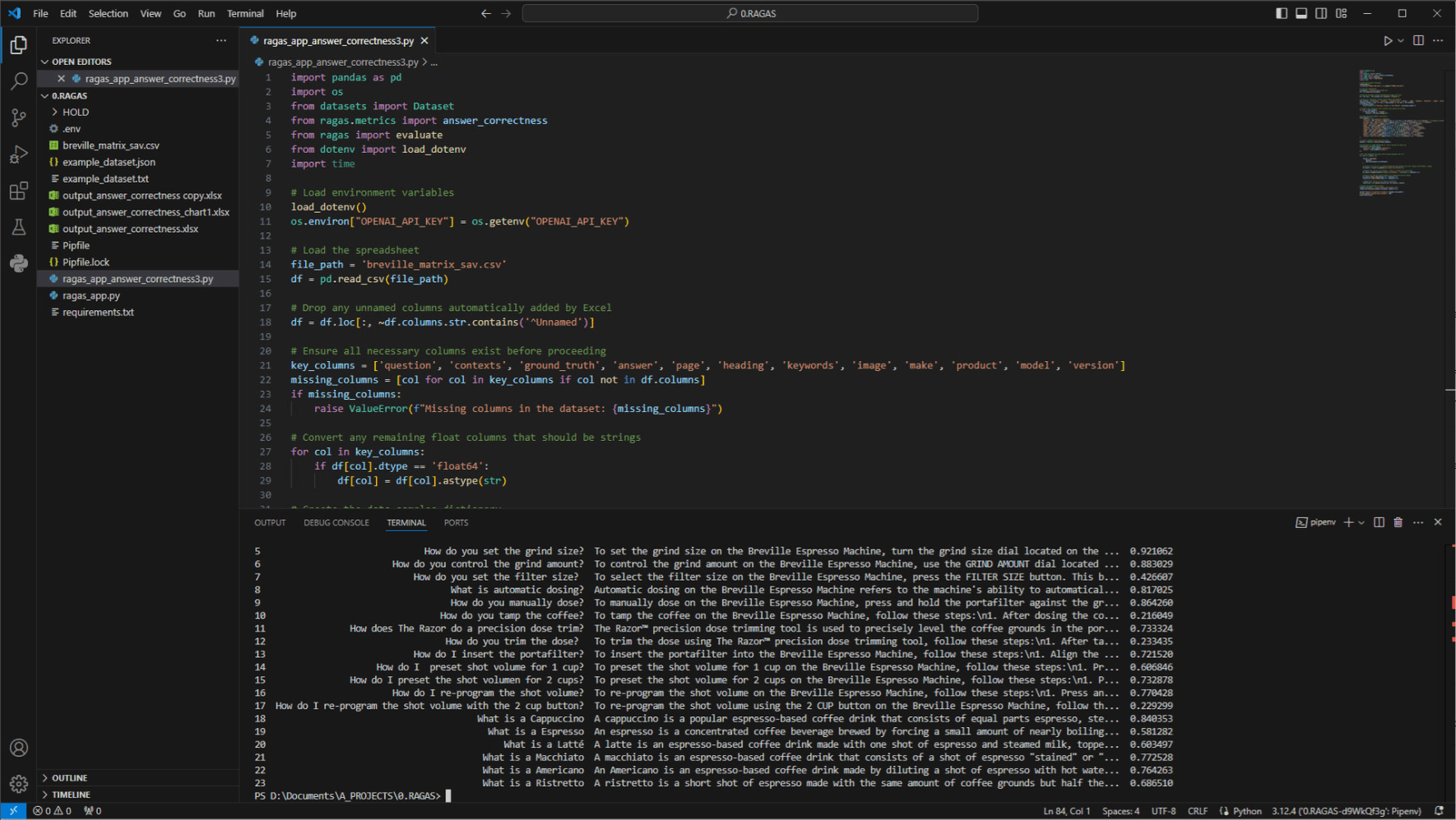Toggle the primary side bar
Screen dimensions: 1456x820
click(x=1282, y=13)
